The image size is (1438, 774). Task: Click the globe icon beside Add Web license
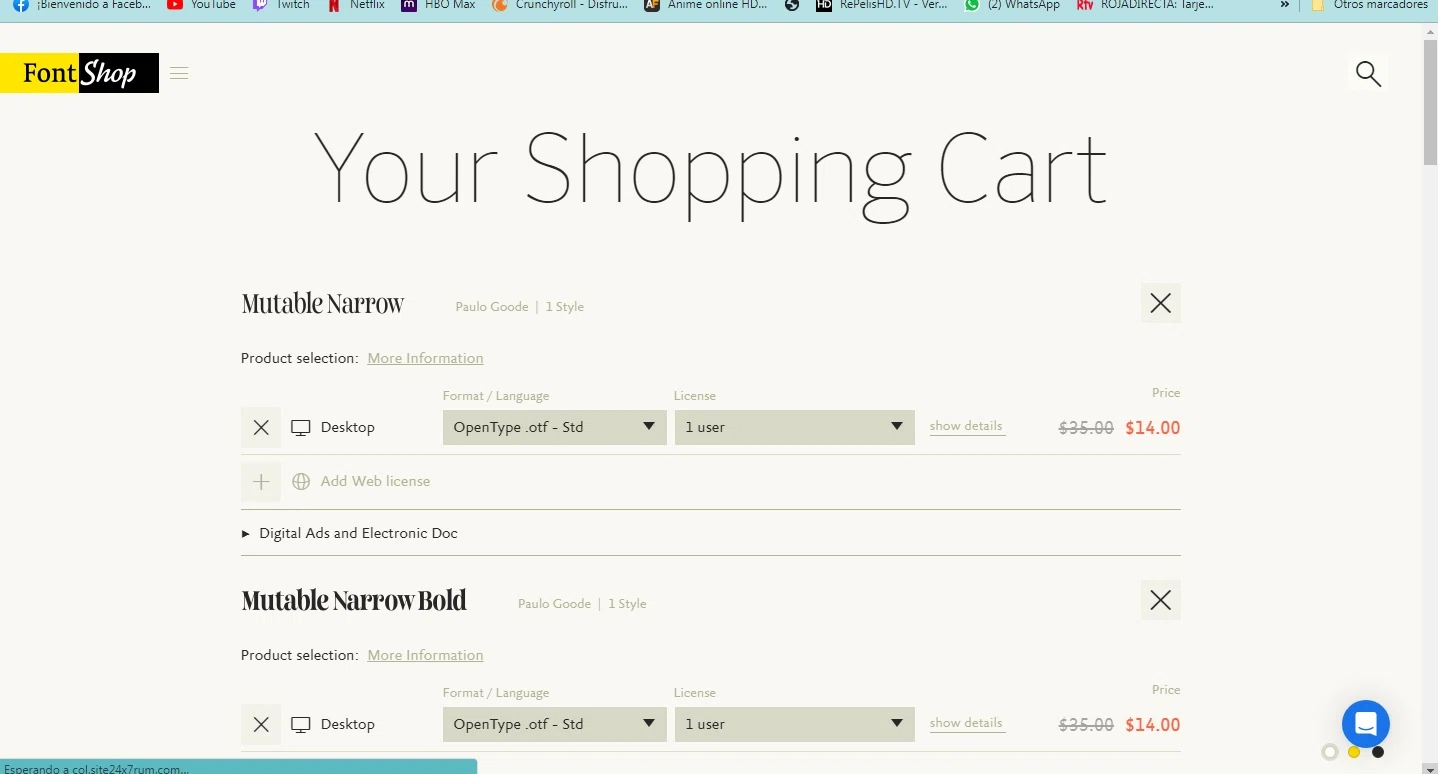[x=301, y=481]
